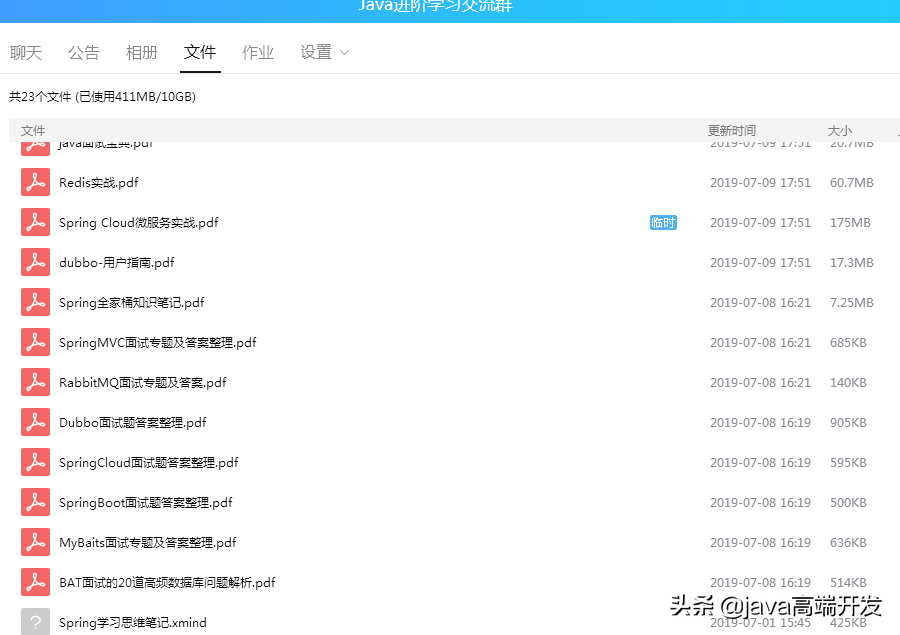Viewport: 900px width, 635px height.
Task: Expand the 设置 dropdown menu
Action: pos(324,52)
